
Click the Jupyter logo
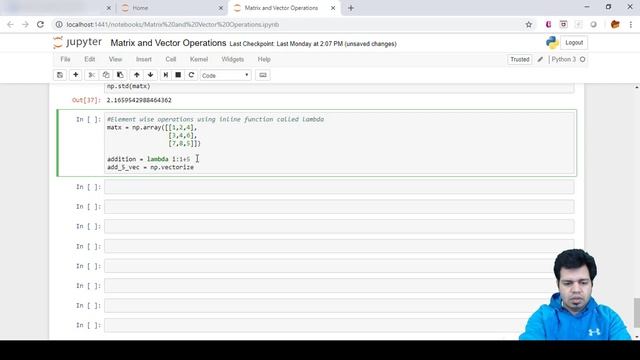click(x=78, y=42)
